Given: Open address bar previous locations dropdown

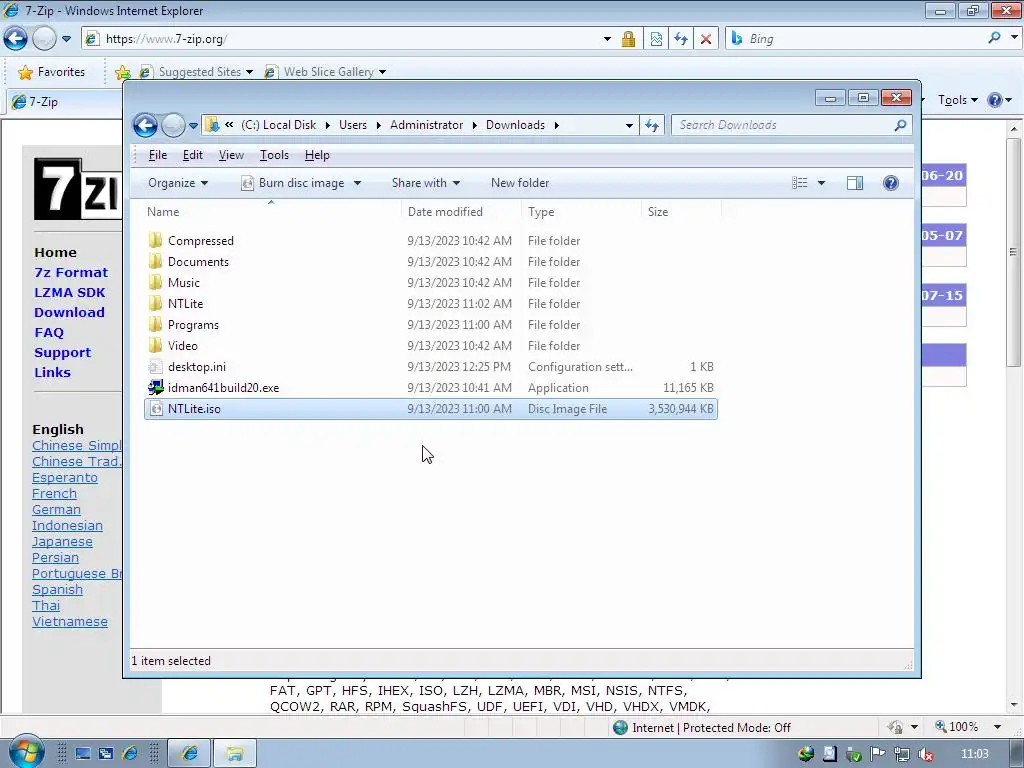Looking at the screenshot, I should [629, 125].
